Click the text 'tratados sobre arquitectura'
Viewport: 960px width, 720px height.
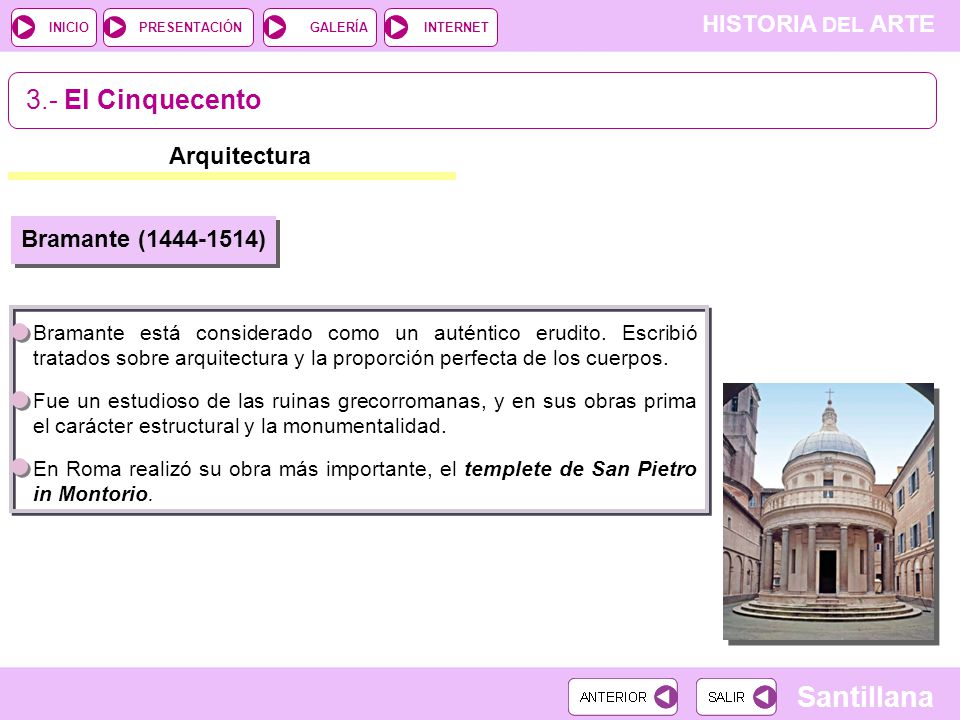pos(160,358)
